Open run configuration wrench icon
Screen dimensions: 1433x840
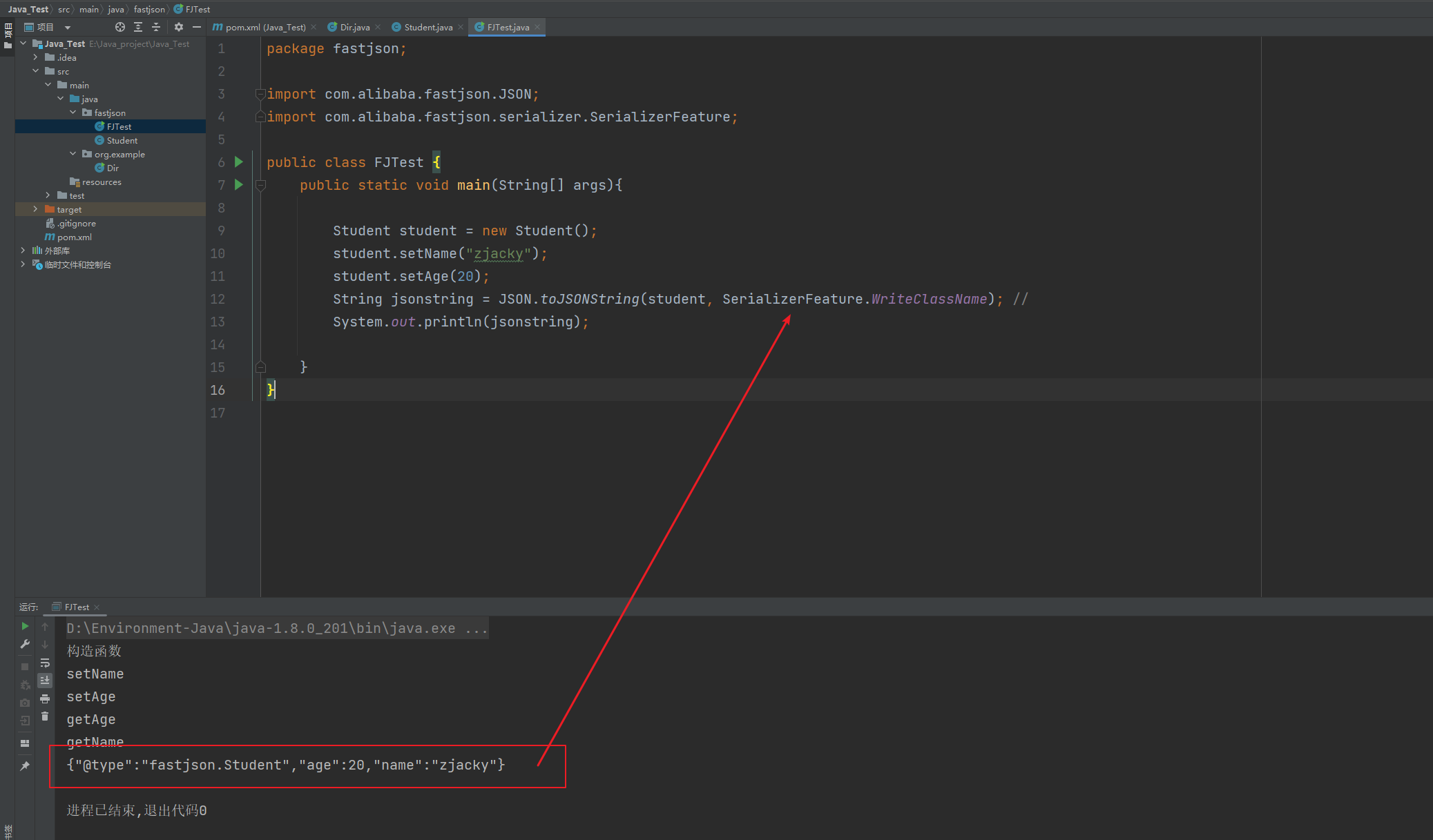25,644
